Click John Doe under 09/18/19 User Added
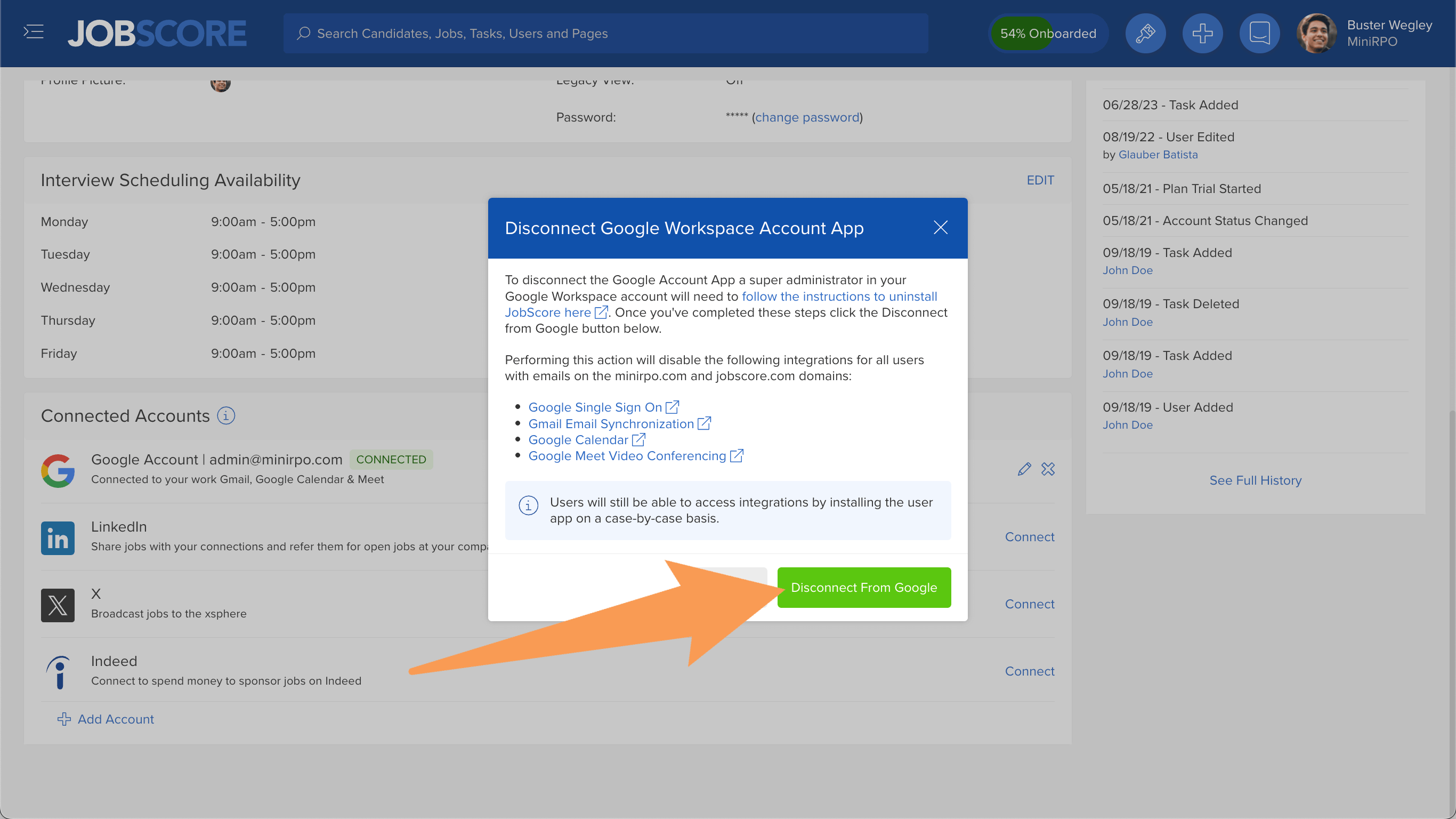Viewport: 1456px width, 819px height. click(1128, 425)
